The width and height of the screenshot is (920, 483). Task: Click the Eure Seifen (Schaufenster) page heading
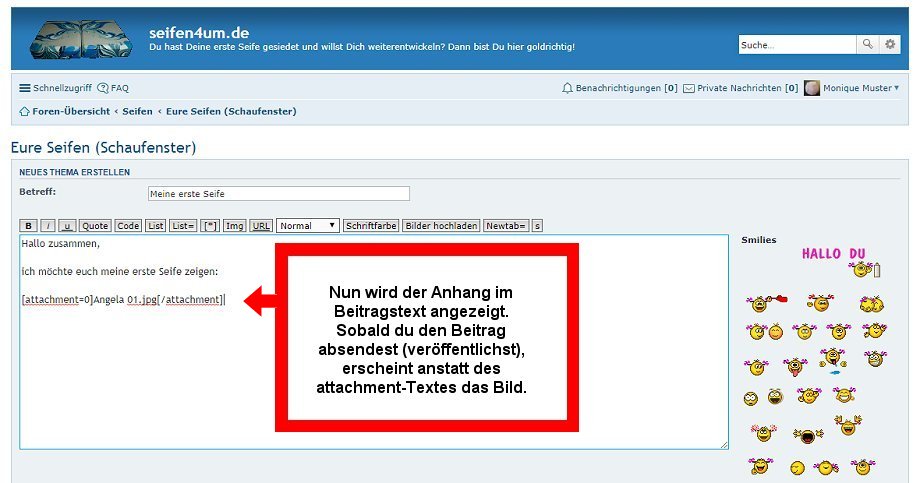(103, 147)
